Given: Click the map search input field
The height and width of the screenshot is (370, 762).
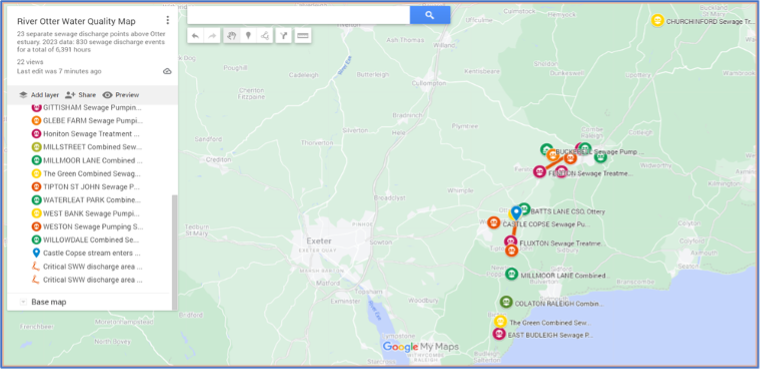Looking at the screenshot, I should (x=298, y=15).
